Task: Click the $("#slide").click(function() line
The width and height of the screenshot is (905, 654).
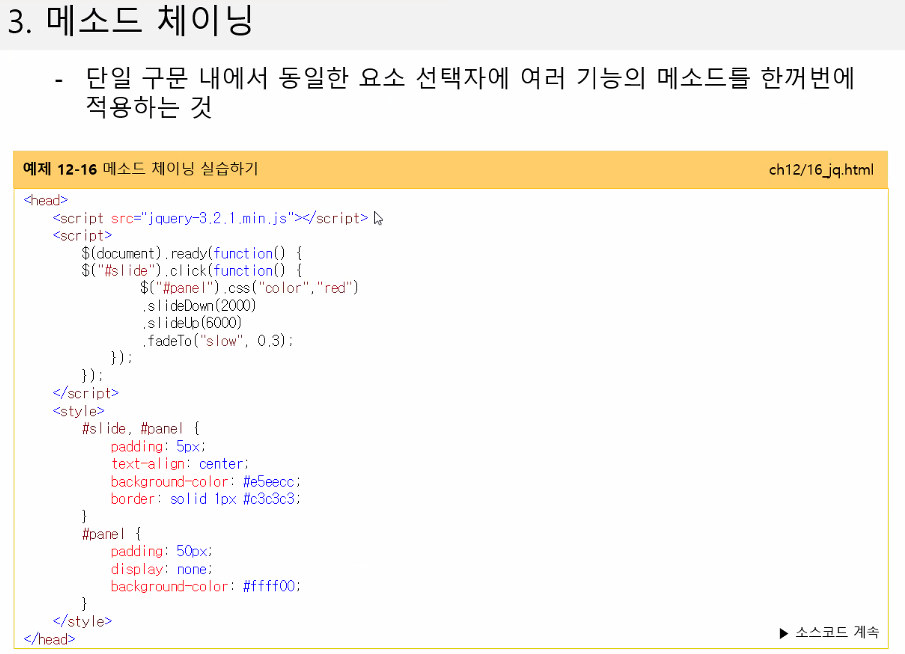Action: 192,271
